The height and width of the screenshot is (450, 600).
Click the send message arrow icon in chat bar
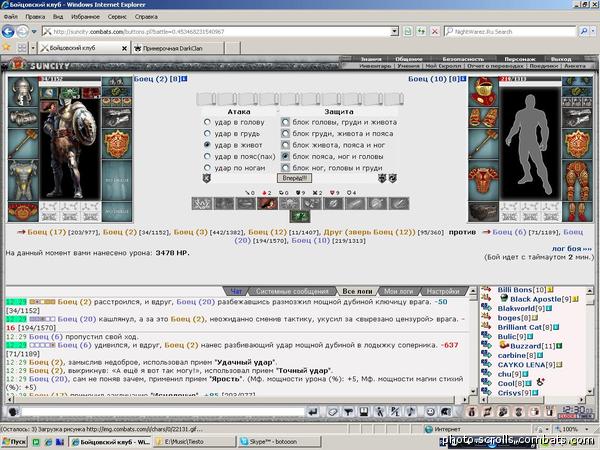click(313, 412)
